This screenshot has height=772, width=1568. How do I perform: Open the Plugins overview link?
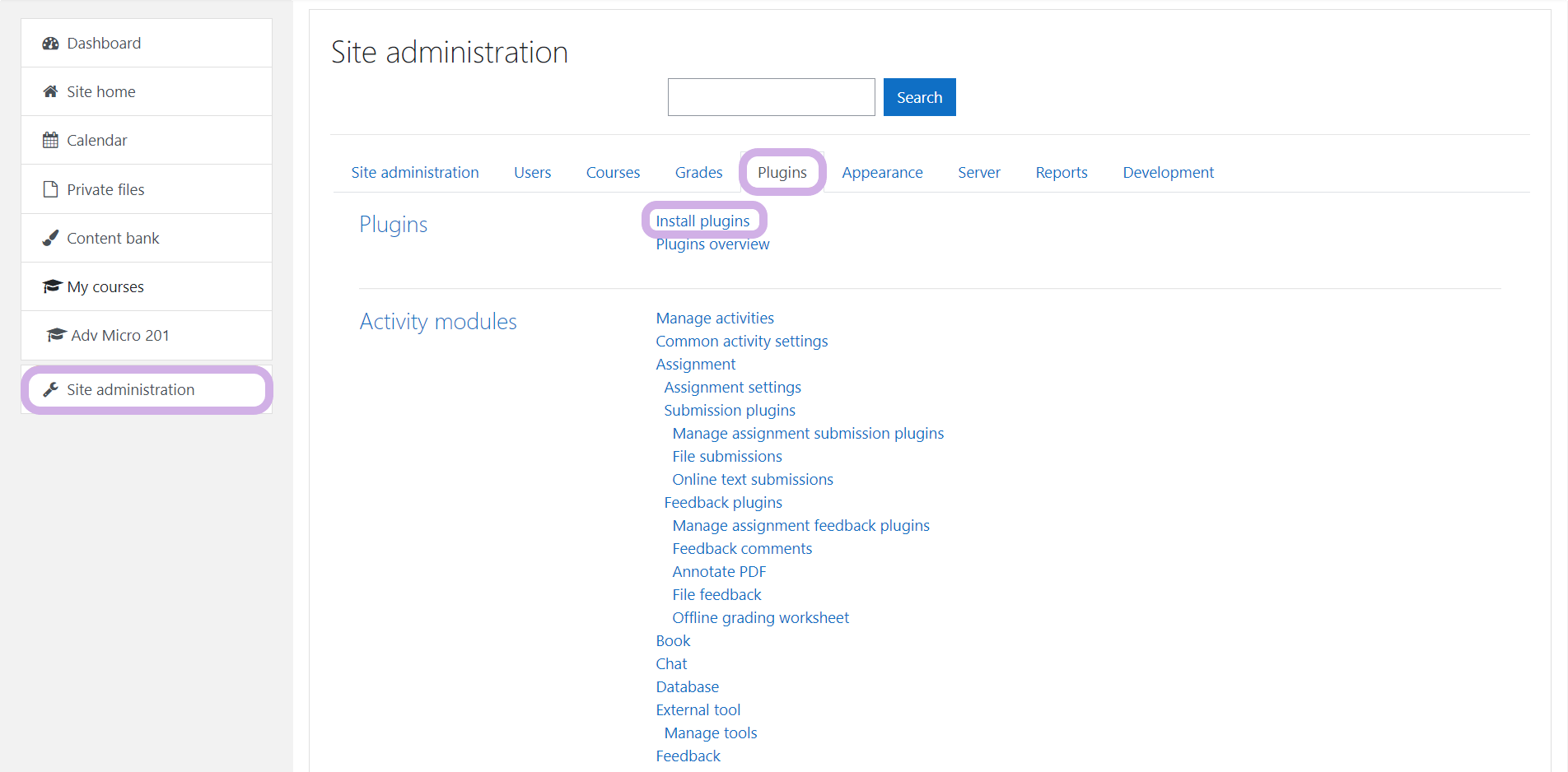[712, 244]
